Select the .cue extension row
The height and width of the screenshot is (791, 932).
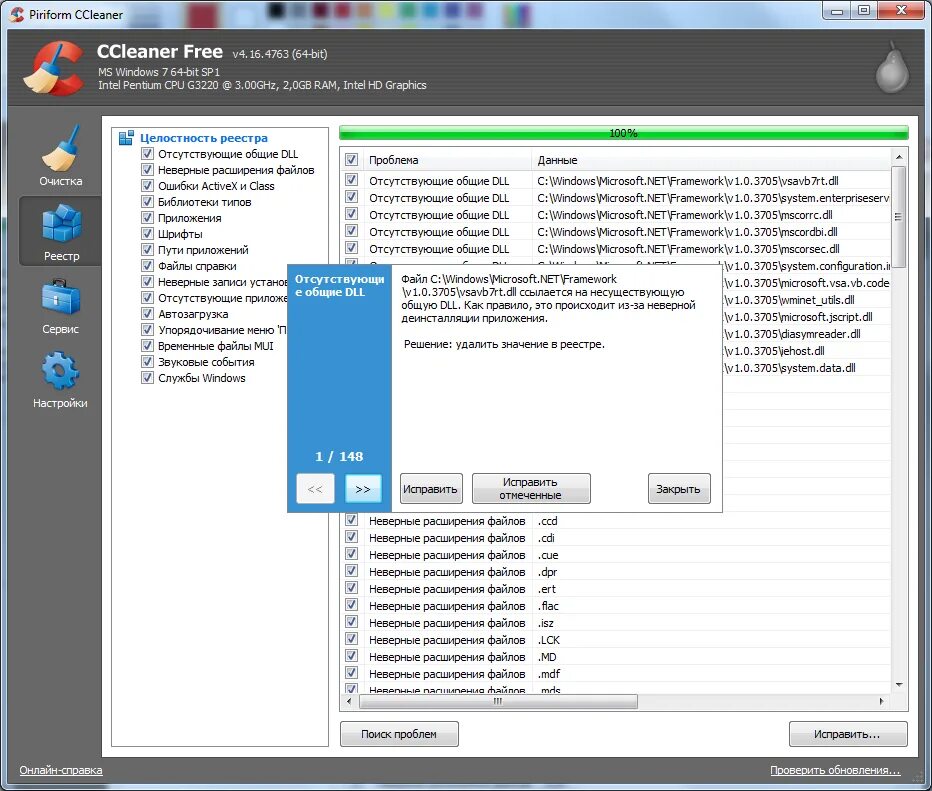(x=616, y=554)
